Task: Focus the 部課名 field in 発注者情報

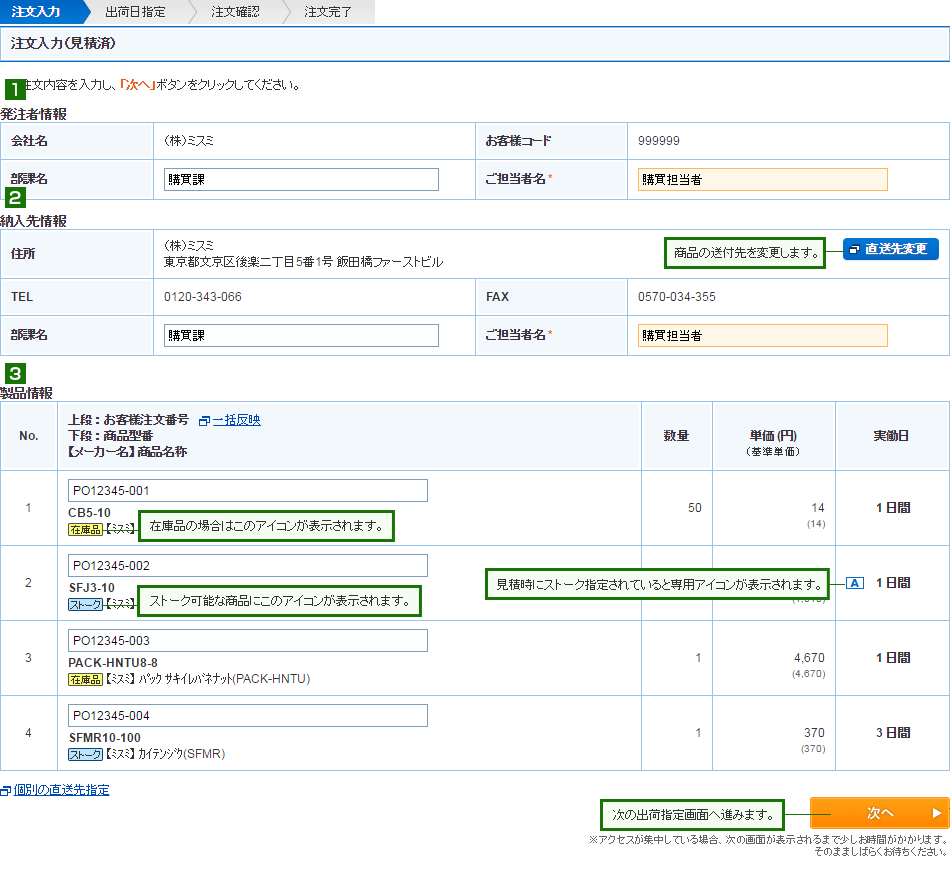Action: click(x=301, y=180)
